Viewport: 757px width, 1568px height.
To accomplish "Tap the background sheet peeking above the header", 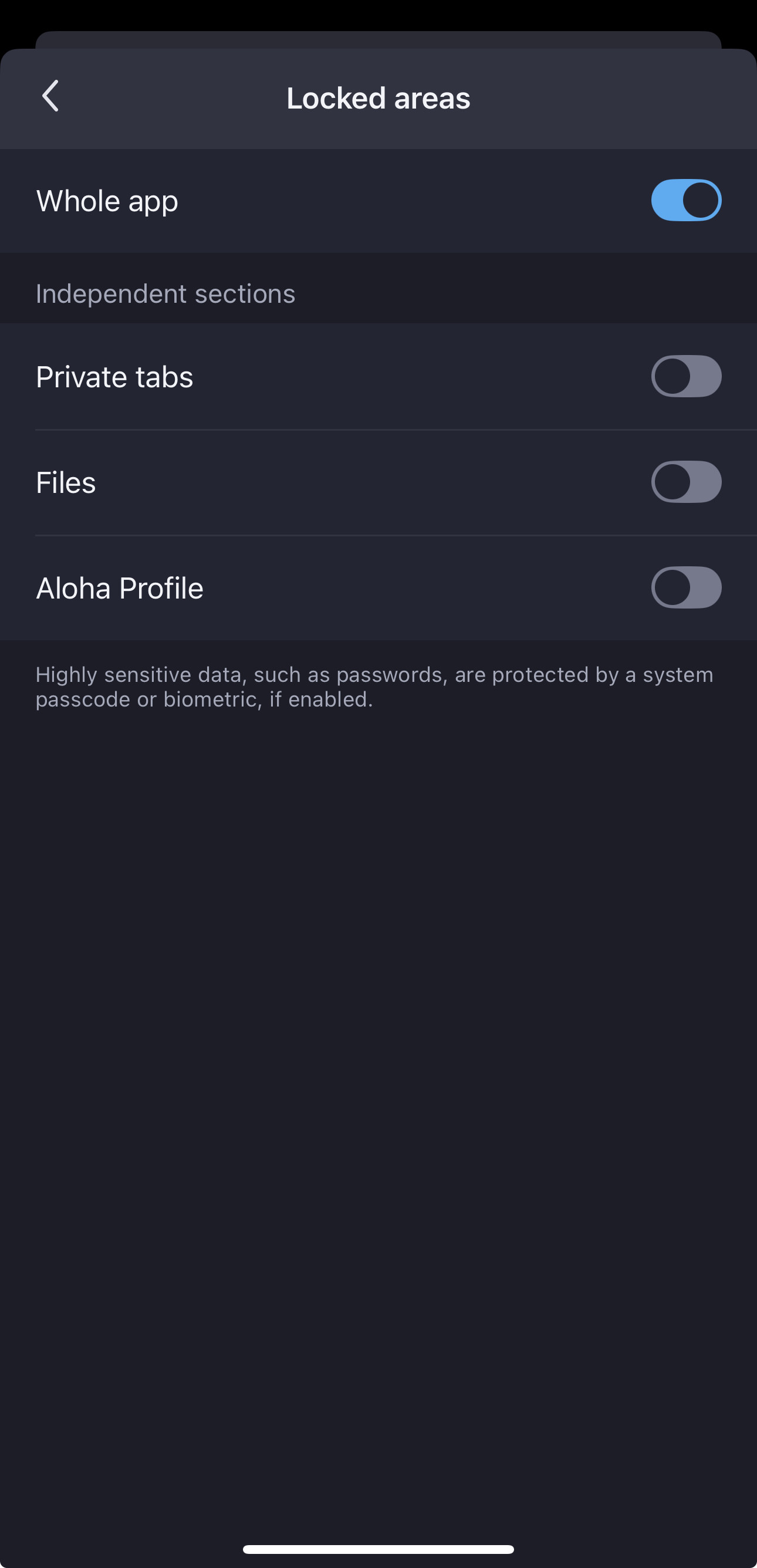I will point(378,39).
